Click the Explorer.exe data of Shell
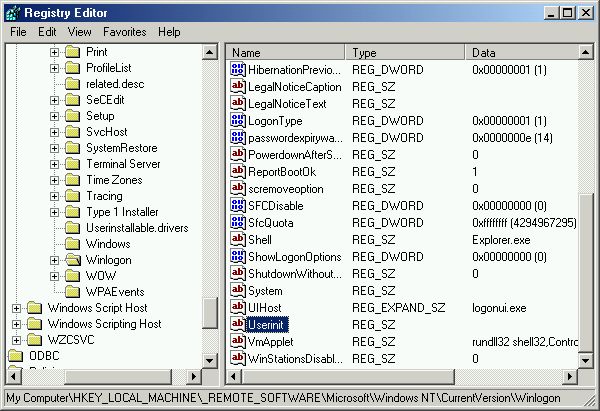 (x=501, y=240)
